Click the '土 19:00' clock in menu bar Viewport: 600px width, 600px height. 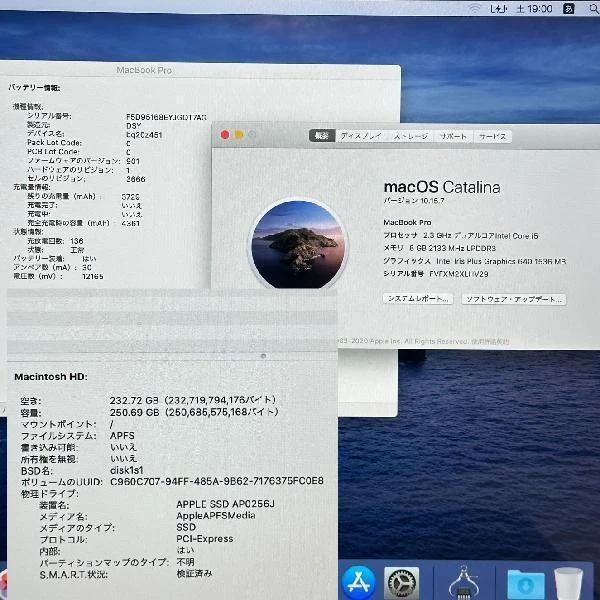(534, 9)
